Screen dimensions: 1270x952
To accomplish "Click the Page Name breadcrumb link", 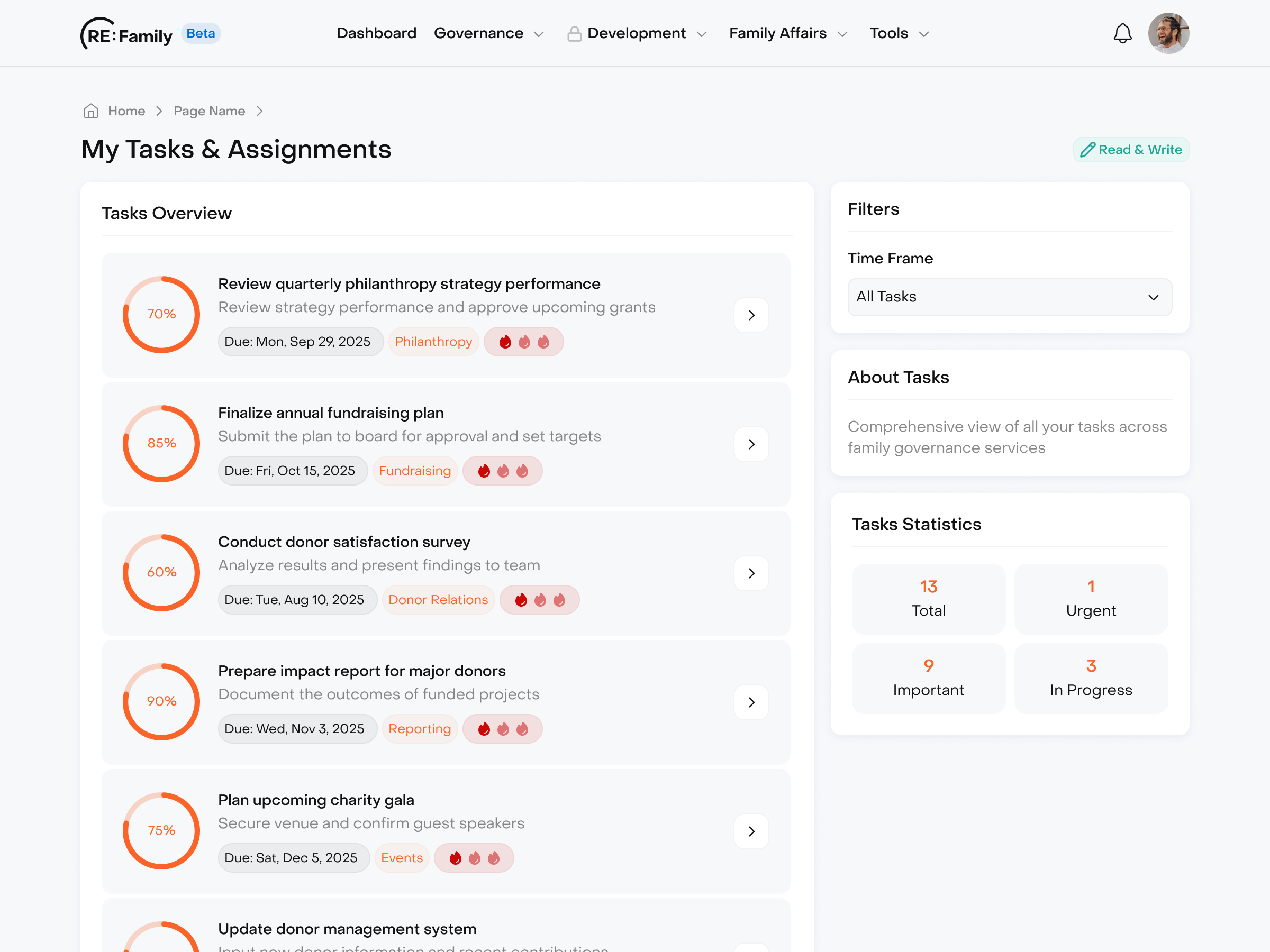I will point(209,111).
